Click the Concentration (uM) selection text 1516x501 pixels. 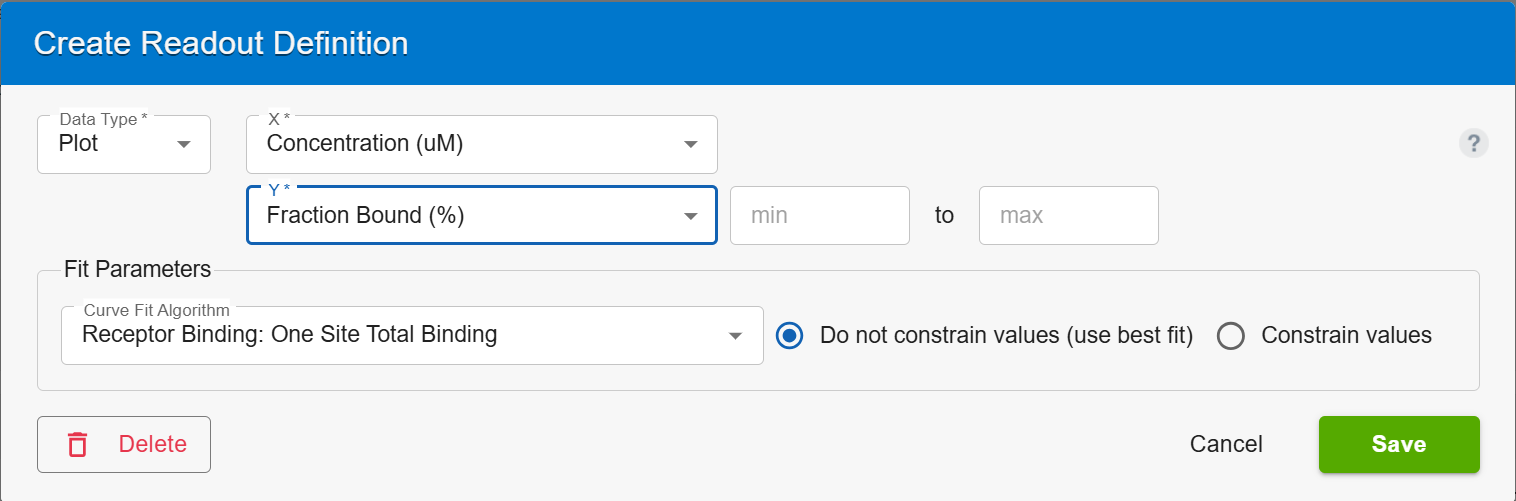pos(365,143)
